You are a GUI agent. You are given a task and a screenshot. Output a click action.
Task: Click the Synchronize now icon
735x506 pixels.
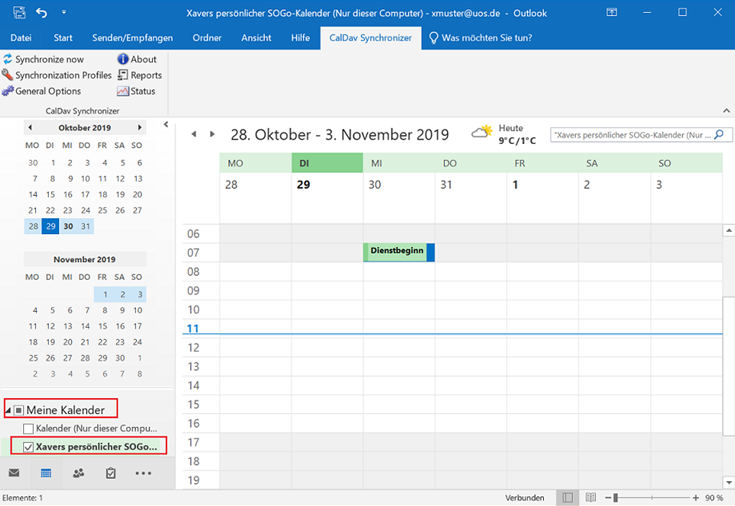pos(8,60)
